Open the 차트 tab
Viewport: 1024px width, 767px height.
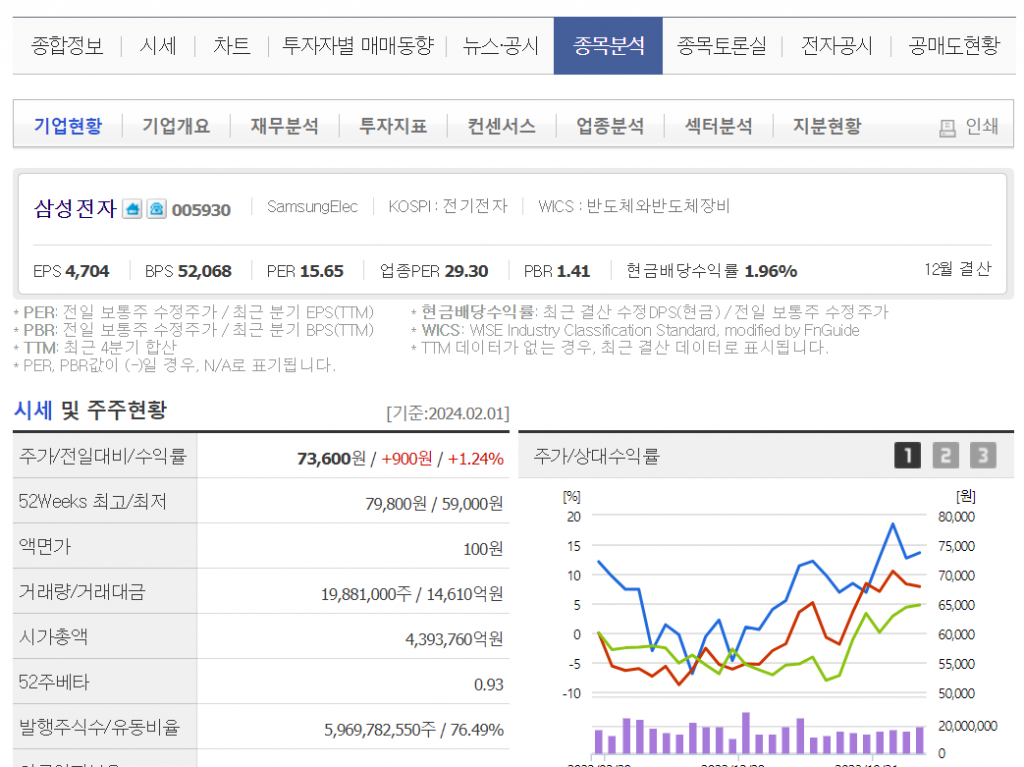pos(232,46)
